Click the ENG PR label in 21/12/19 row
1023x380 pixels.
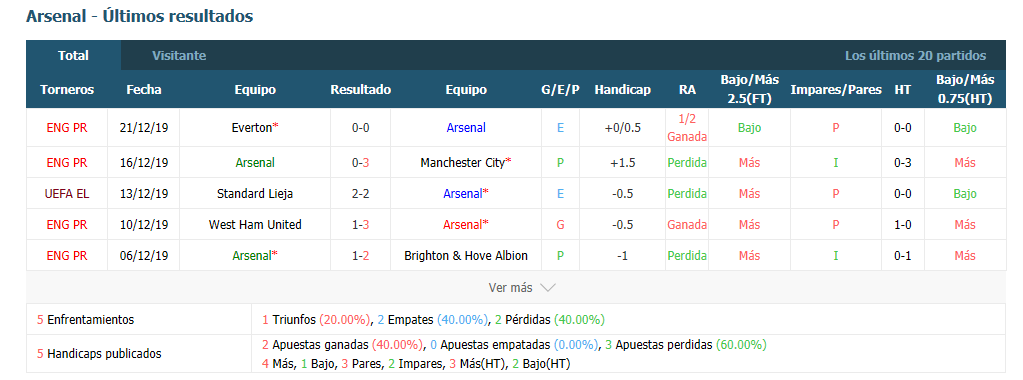point(67,128)
